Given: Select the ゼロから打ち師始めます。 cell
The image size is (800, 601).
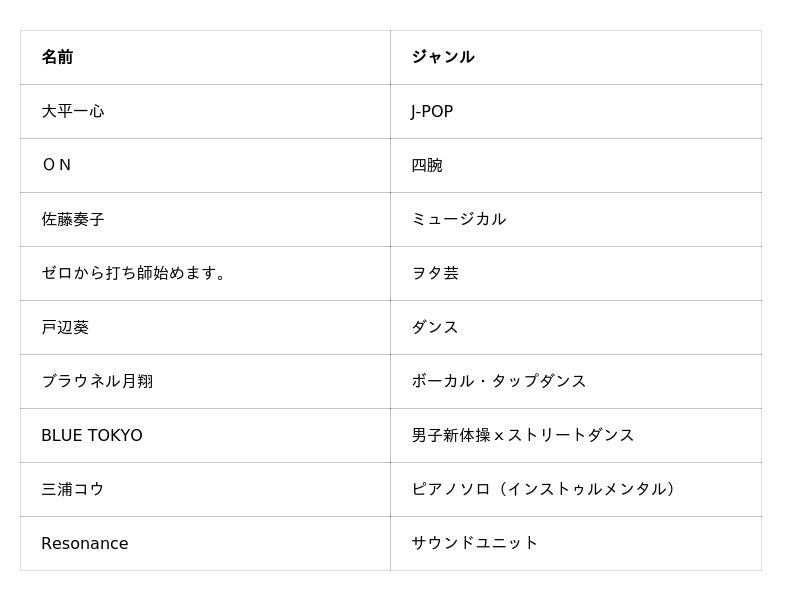Looking at the screenshot, I should [x=135, y=273].
